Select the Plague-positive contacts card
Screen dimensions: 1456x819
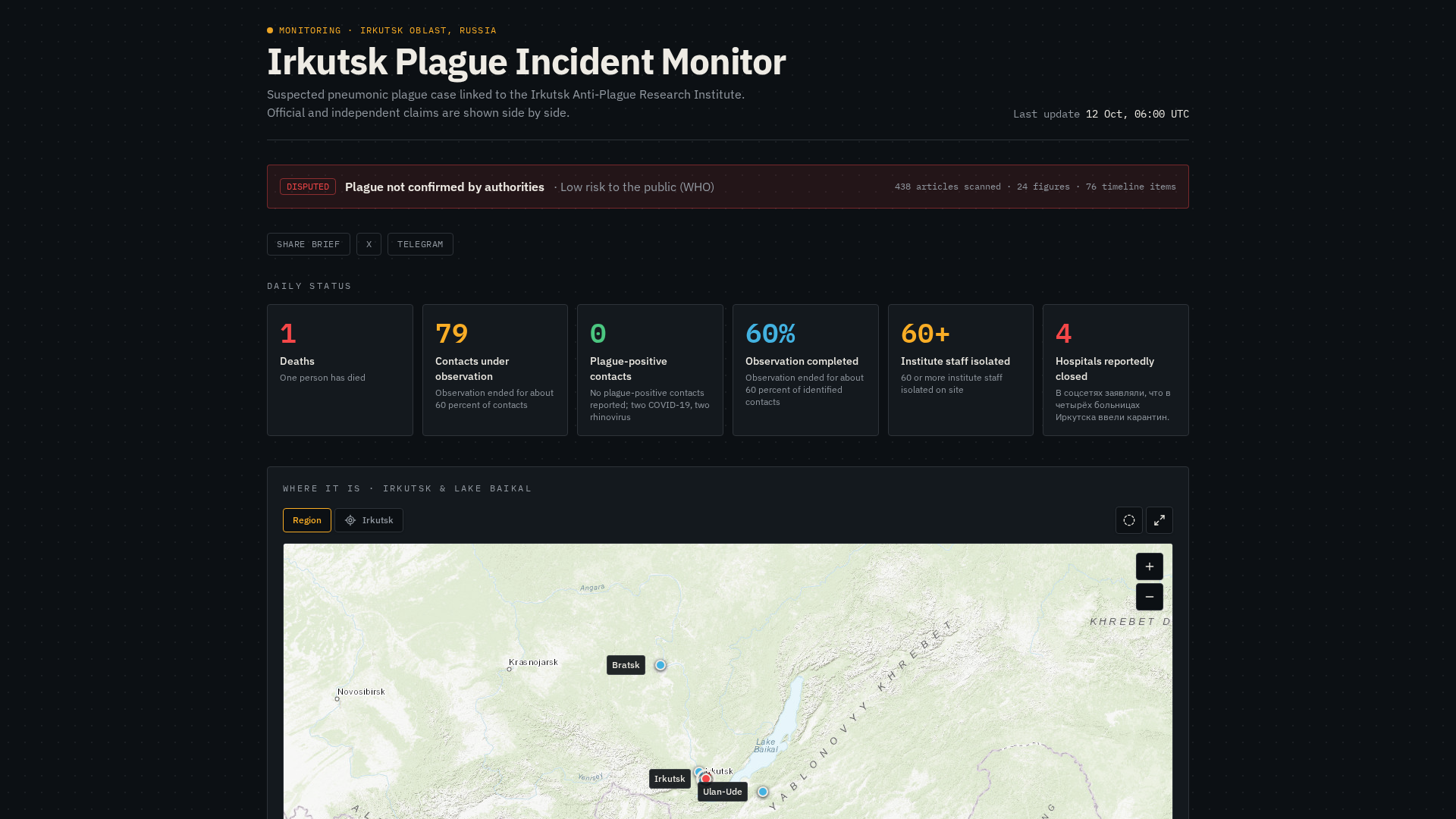tap(650, 370)
